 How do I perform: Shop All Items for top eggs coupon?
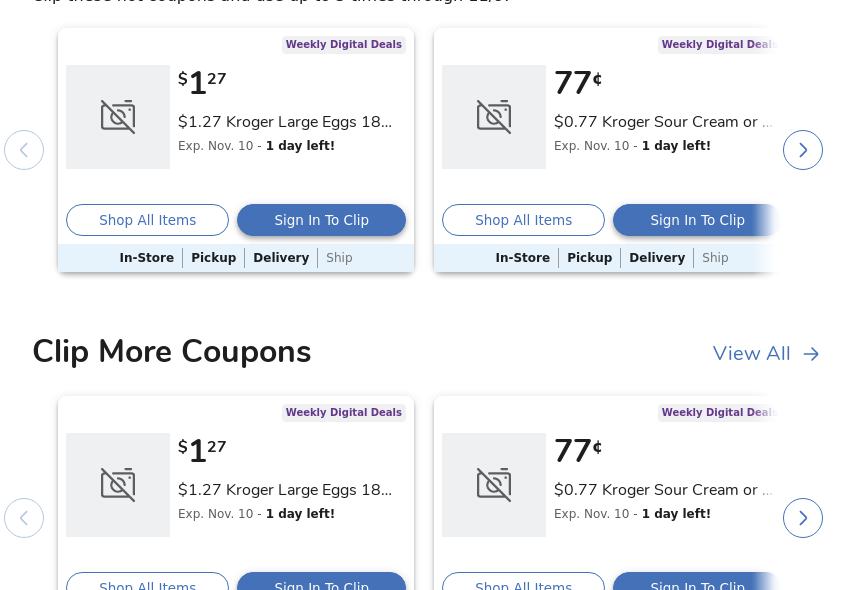[147, 220]
